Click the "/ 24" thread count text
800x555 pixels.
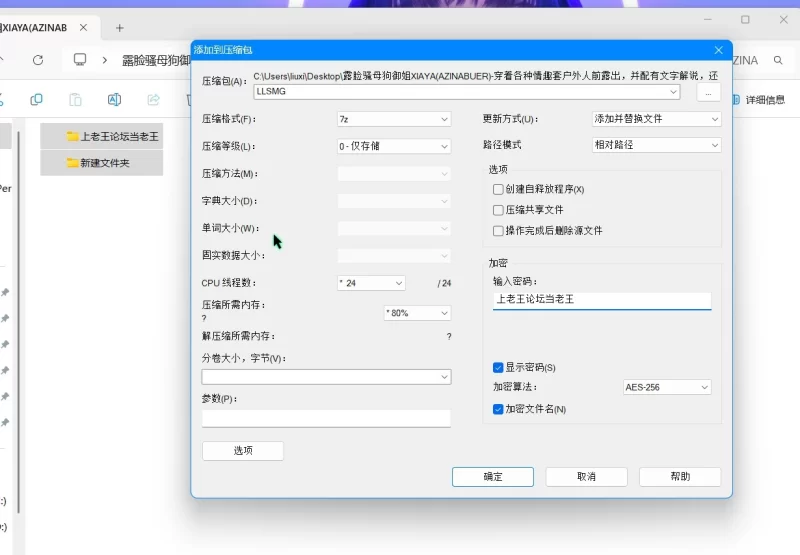pos(444,283)
